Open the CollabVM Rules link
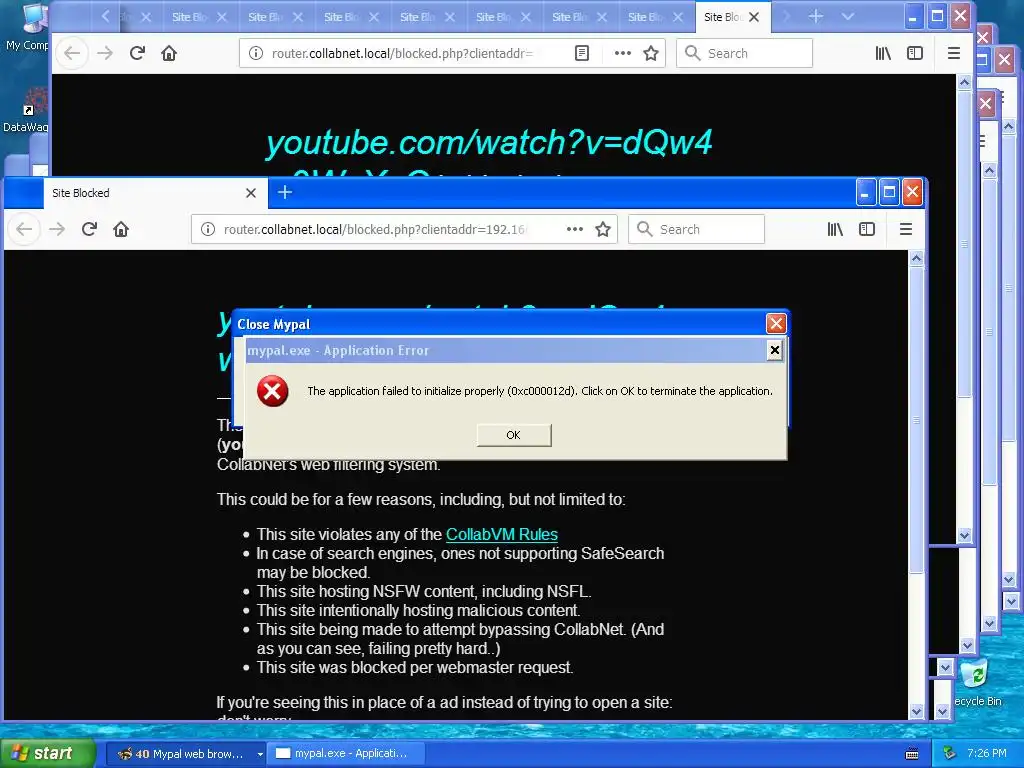 [x=502, y=534]
